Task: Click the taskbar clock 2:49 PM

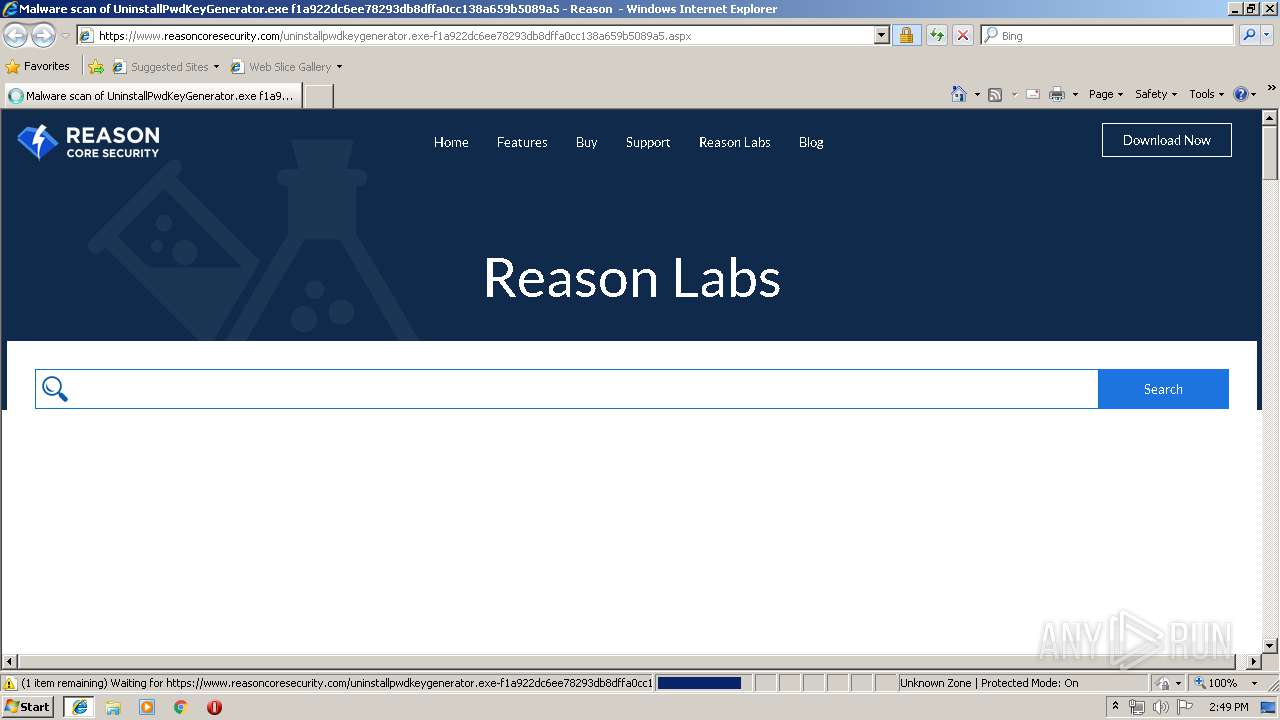Action: (x=1228, y=707)
